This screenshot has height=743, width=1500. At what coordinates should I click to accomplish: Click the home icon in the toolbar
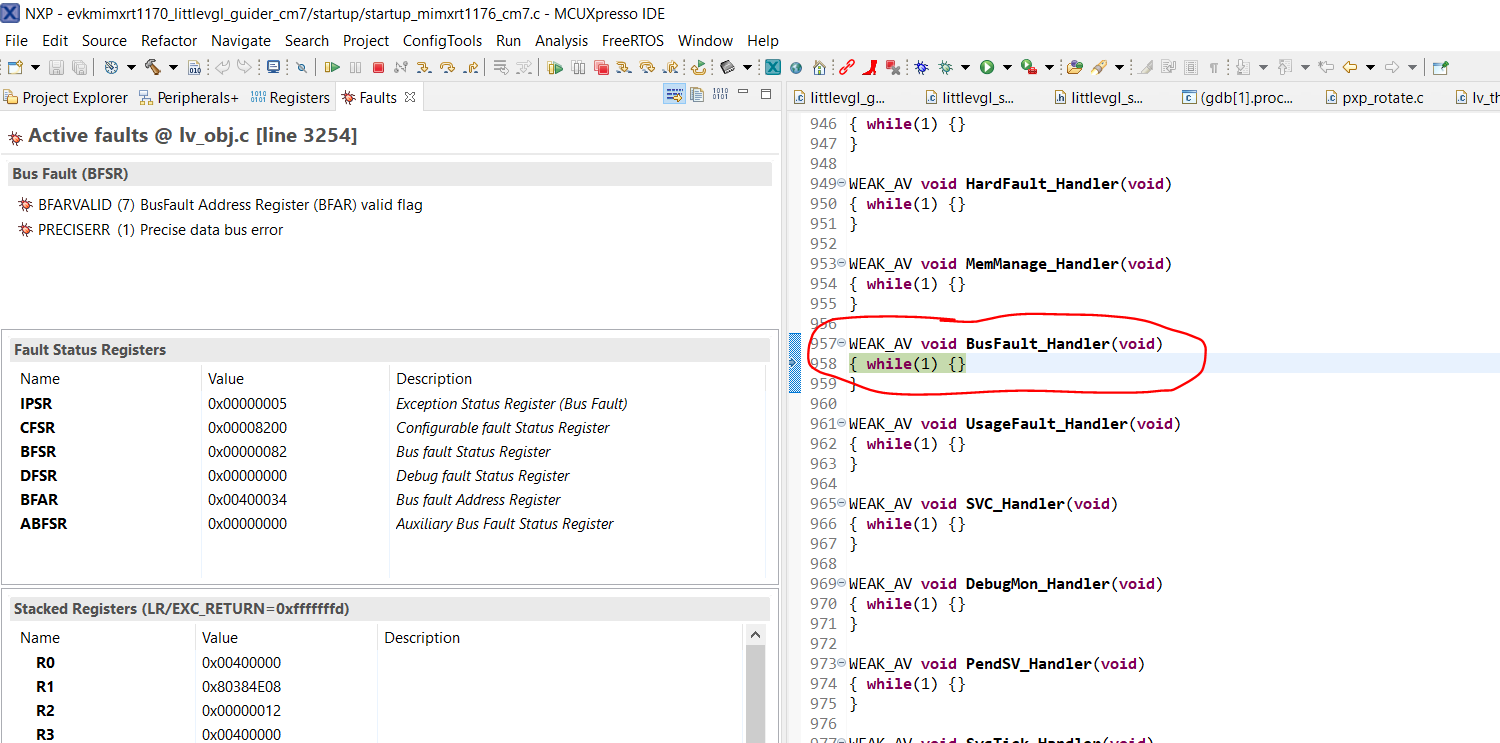(819, 67)
